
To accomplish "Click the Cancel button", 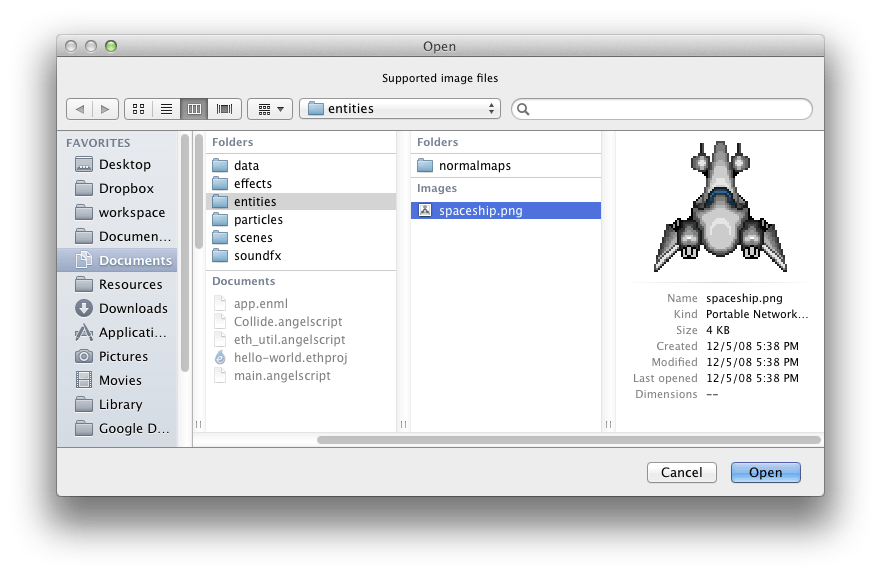I will tap(681, 472).
